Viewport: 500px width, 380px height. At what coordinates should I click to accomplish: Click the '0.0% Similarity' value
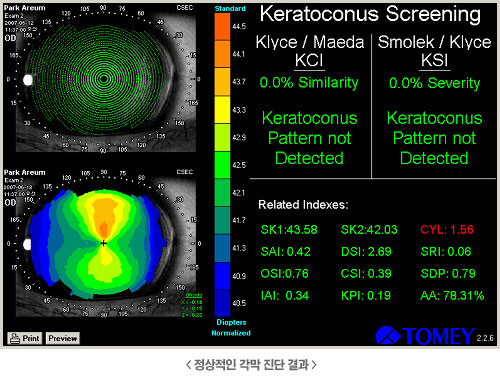click(x=309, y=83)
